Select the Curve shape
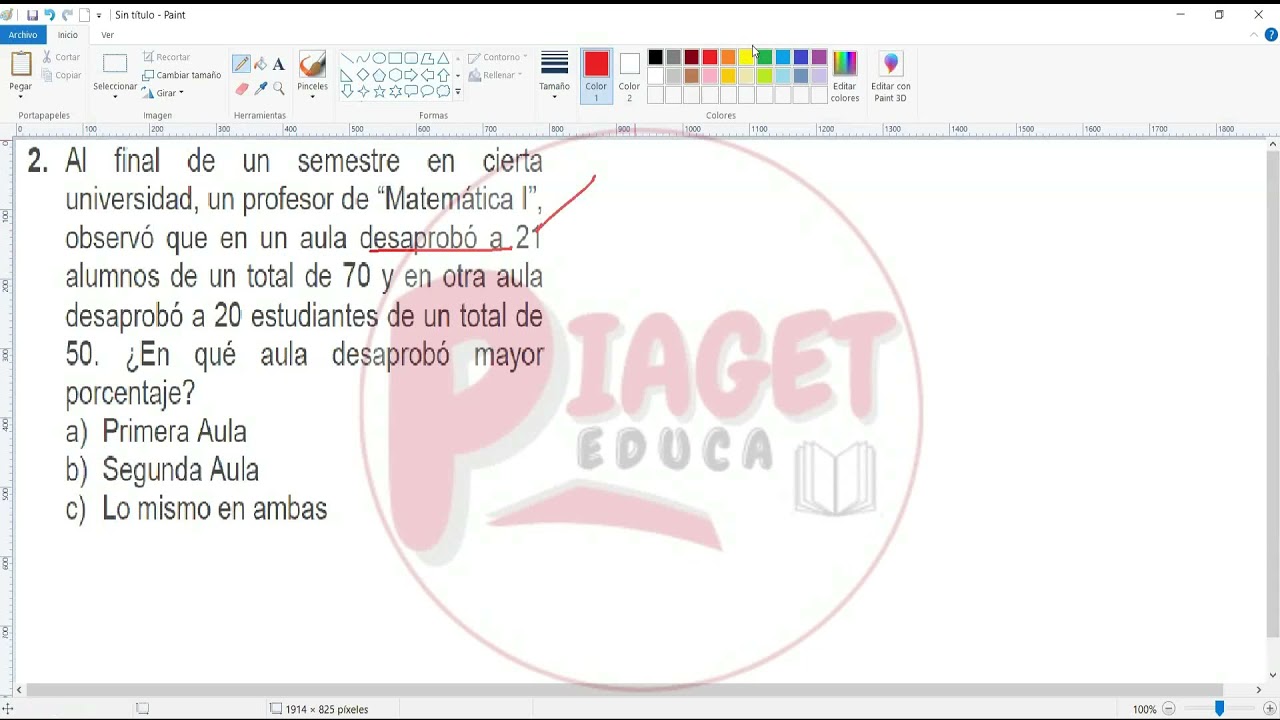1280x720 pixels. click(x=362, y=58)
